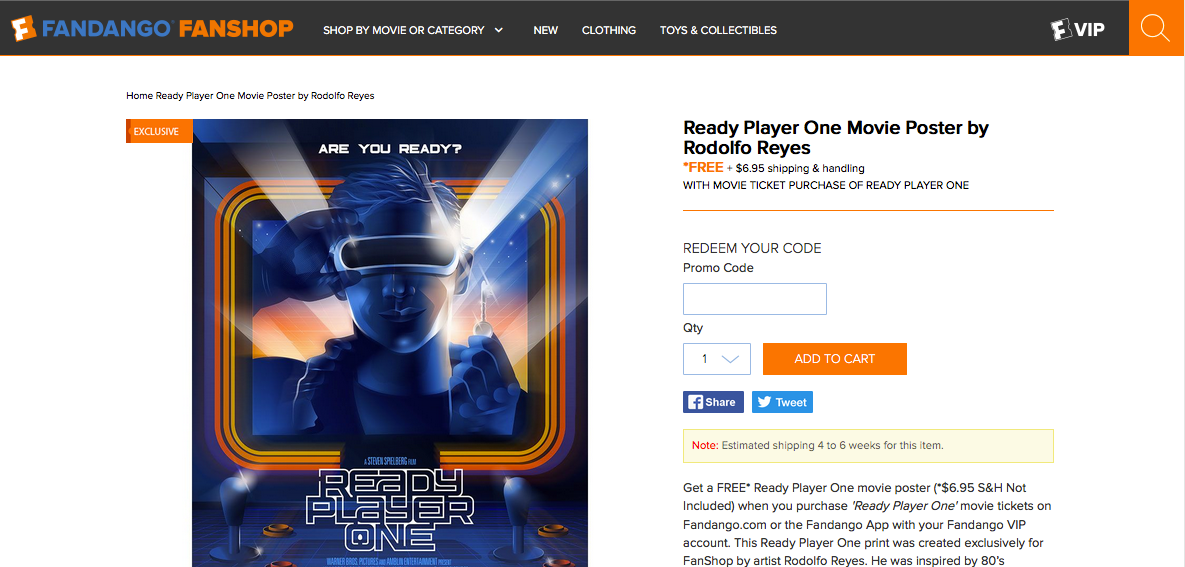
Task: Click the orange search magnifier icon
Action: (x=1156, y=28)
